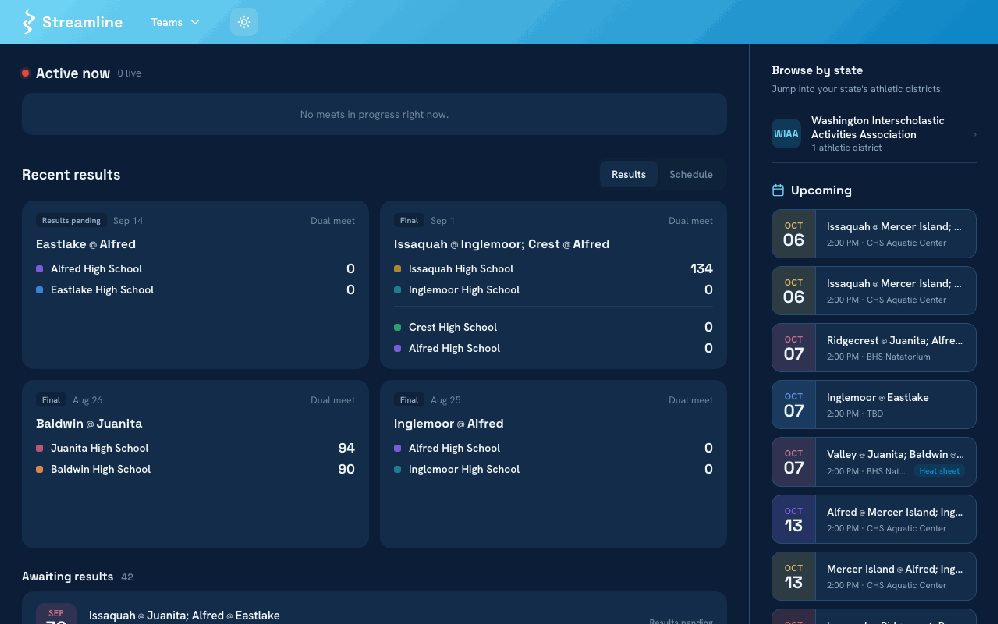Click Eastlake High School in Eastlake @ Alfred

coord(102,290)
